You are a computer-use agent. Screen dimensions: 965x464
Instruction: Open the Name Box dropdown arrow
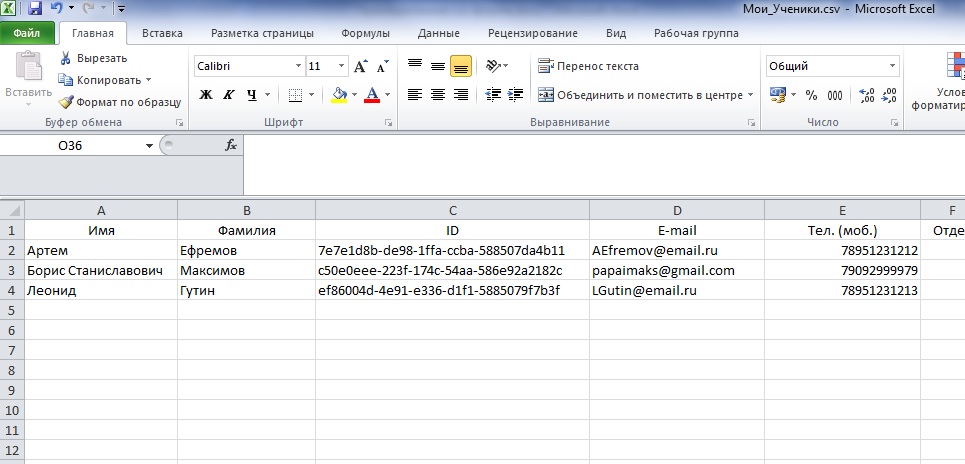coord(150,145)
